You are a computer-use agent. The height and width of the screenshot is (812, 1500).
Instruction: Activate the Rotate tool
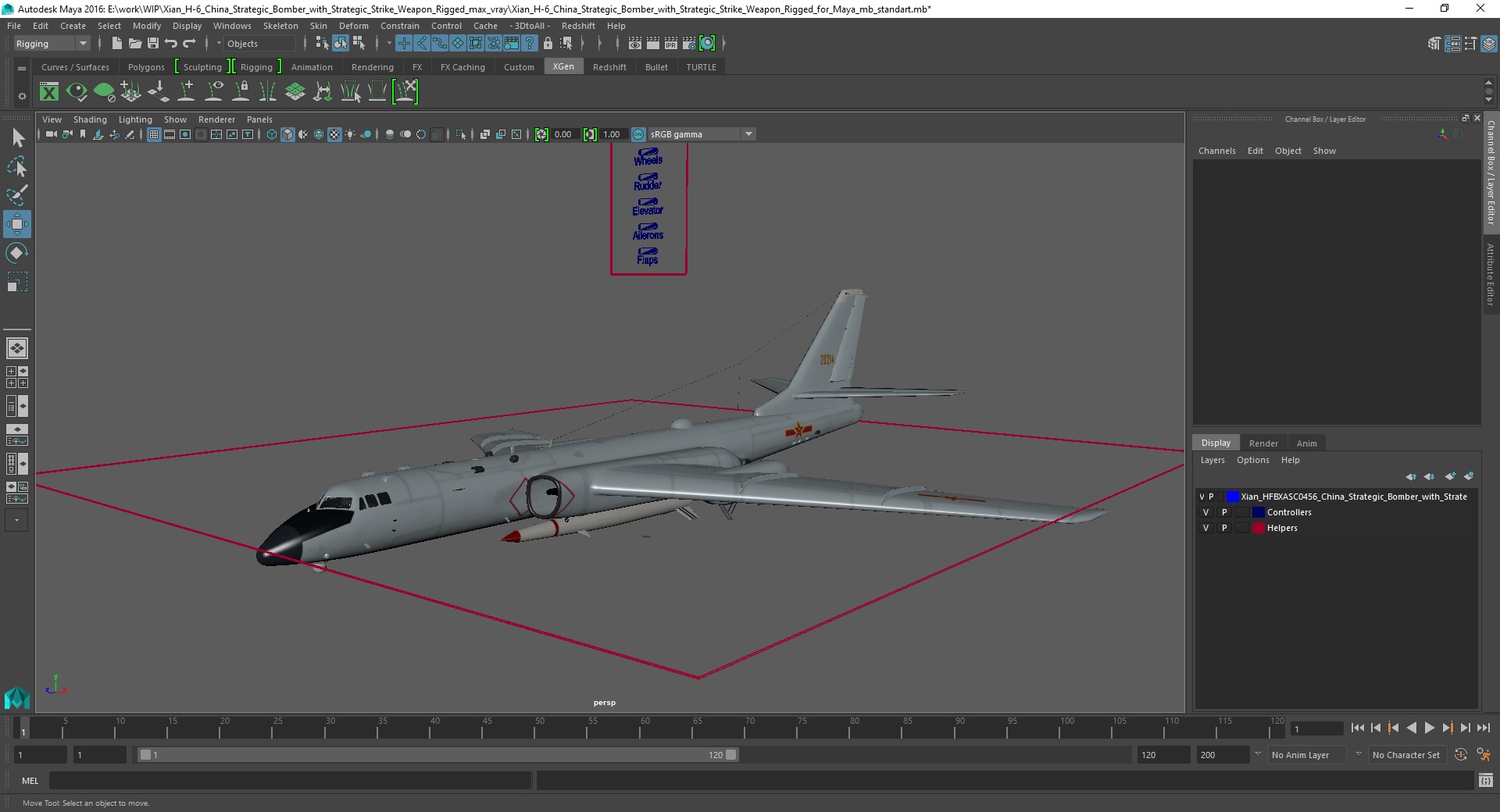pos(17,253)
